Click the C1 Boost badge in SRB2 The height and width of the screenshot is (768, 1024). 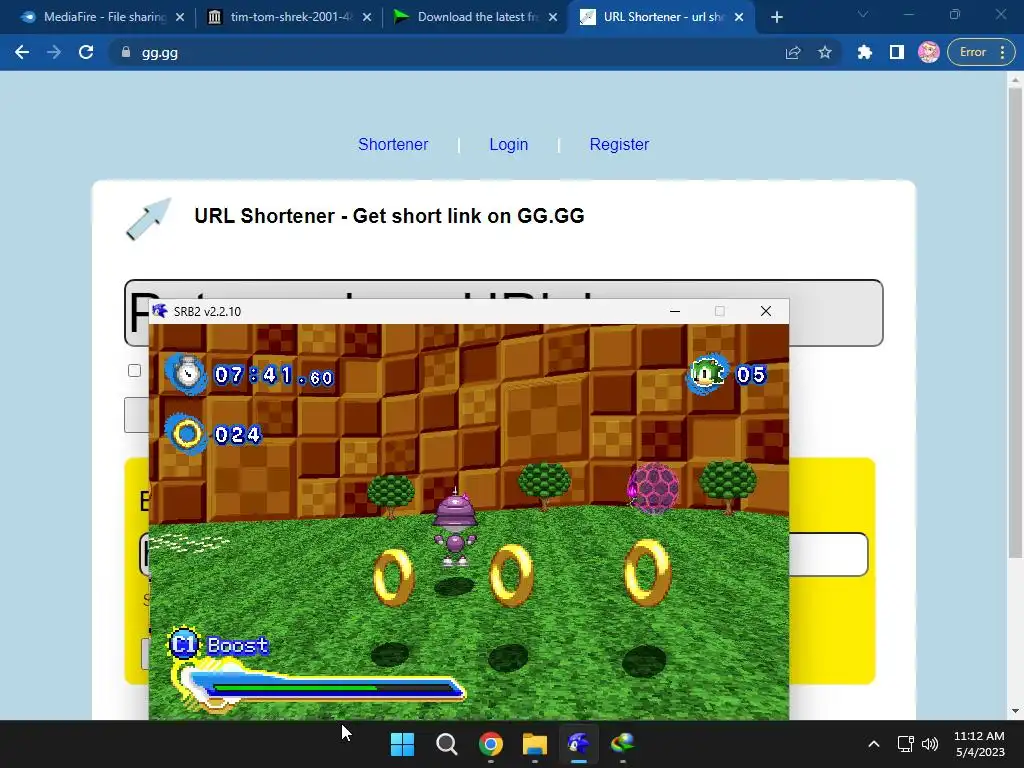tap(183, 645)
